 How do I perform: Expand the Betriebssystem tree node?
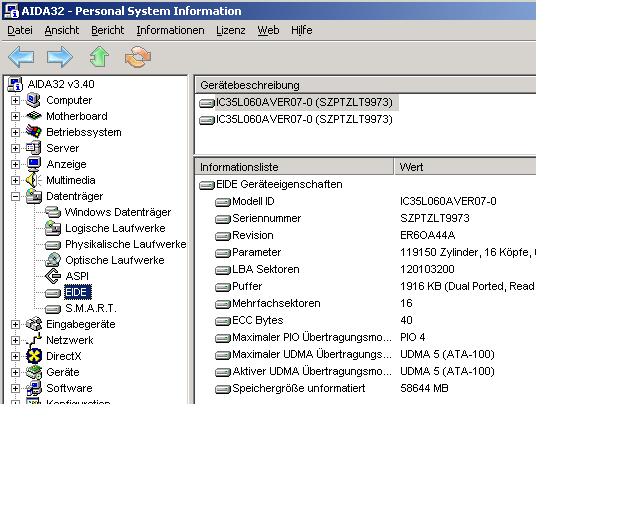[15, 132]
